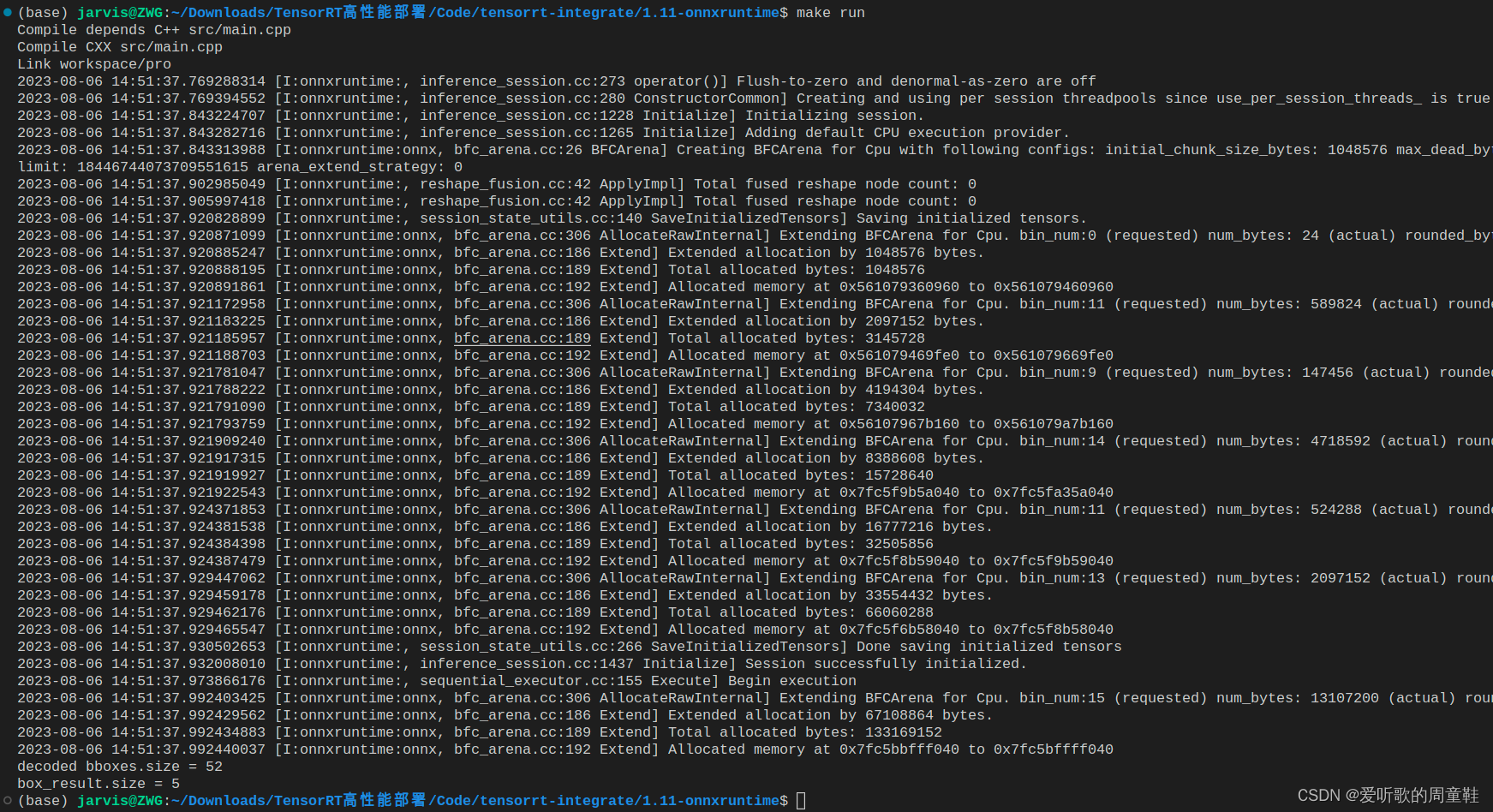
Task: Click 'Link workspace/pro' line
Action: point(94,64)
